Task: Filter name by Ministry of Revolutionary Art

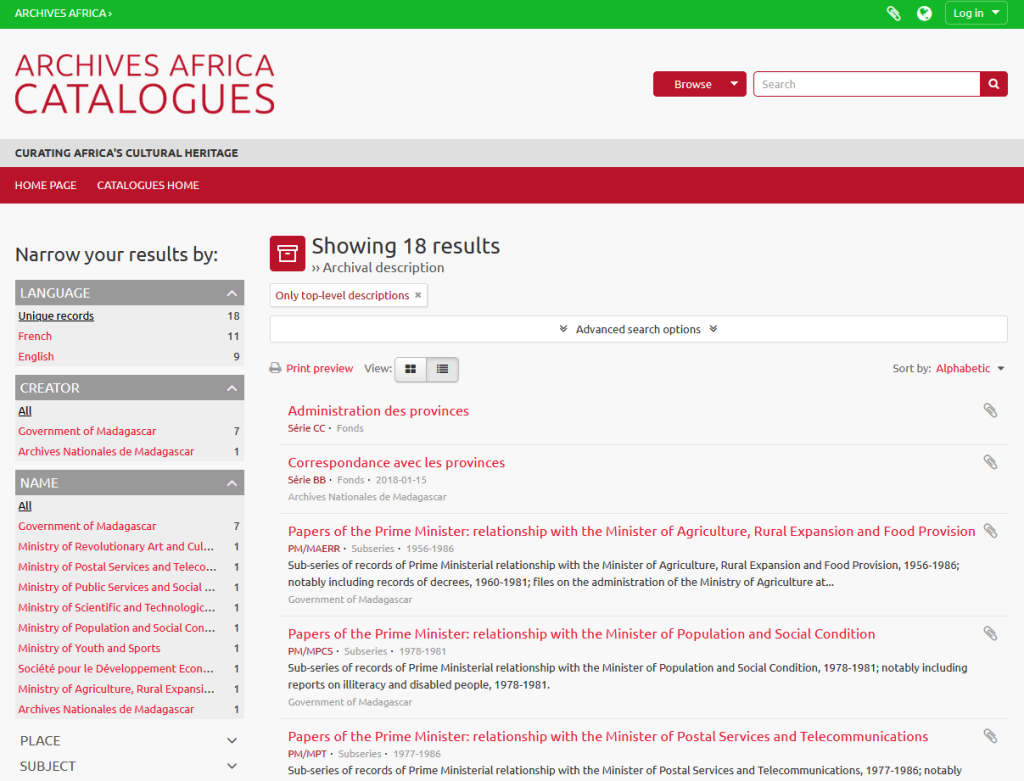Action: tap(116, 547)
